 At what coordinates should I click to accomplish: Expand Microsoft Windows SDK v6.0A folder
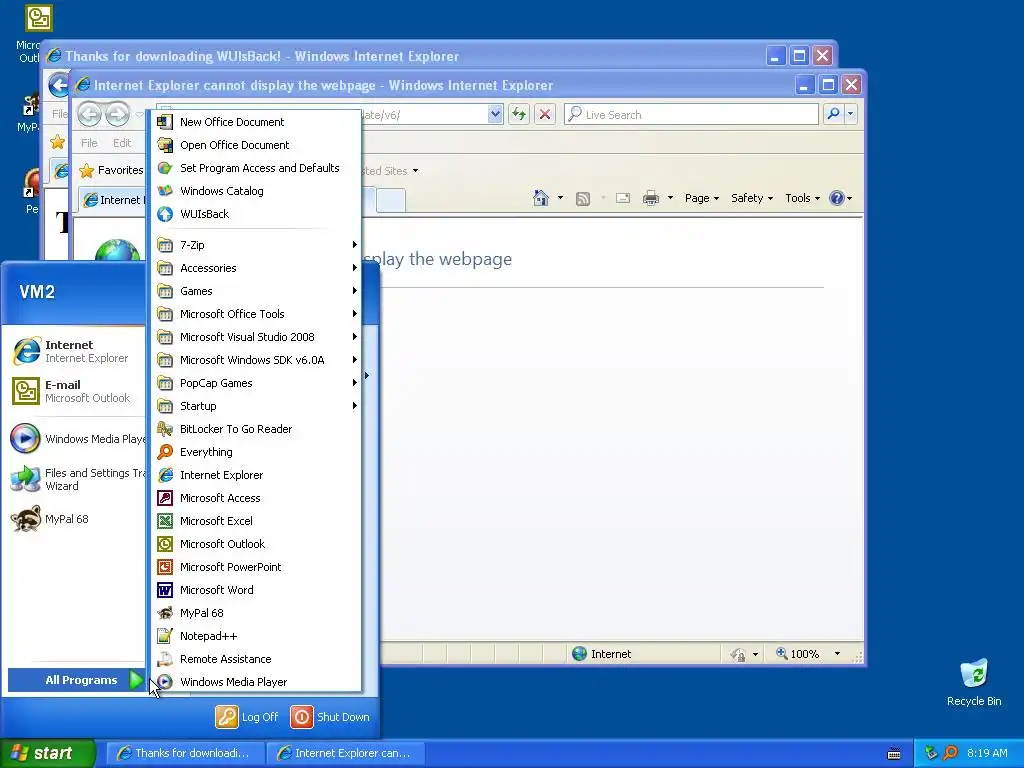click(x=255, y=360)
